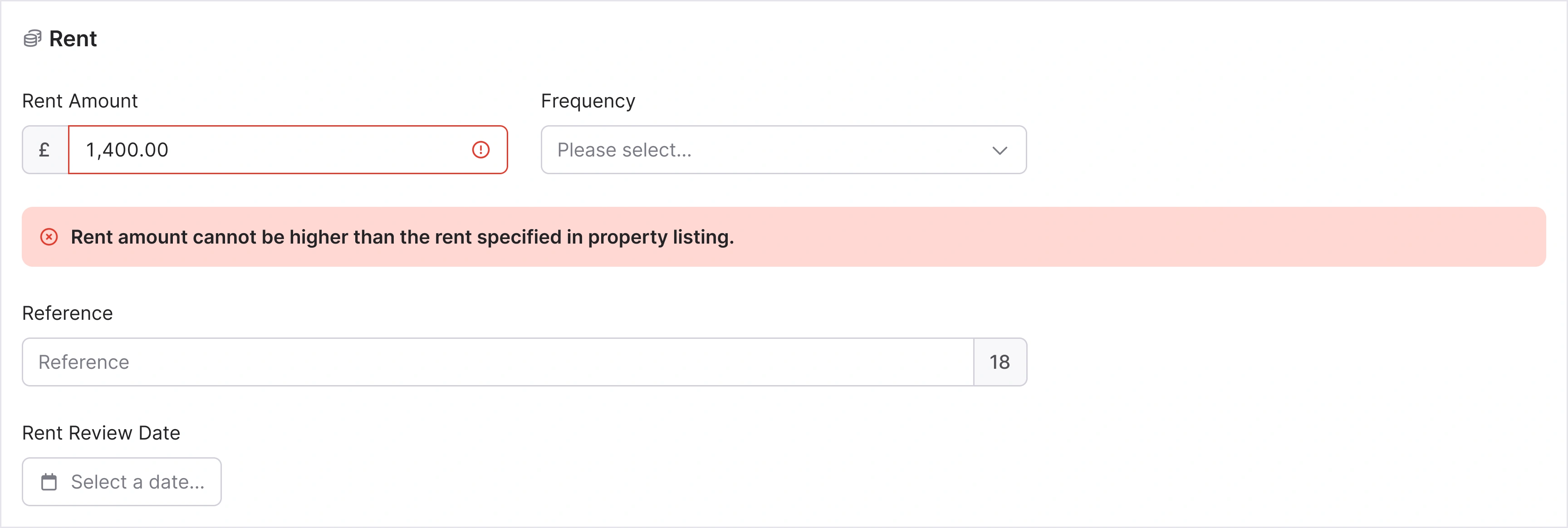
Task: Click the rent amount error message text
Action: [402, 237]
